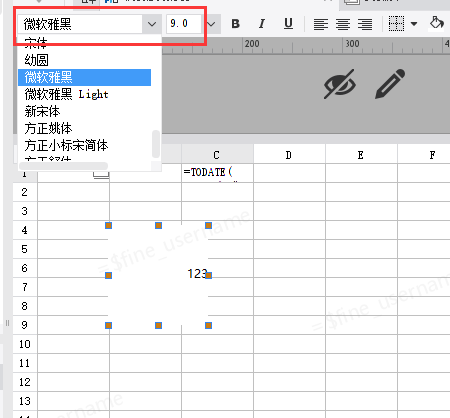Click top-middle resize handle of floating element
This screenshot has height=418, width=450.
[158, 226]
